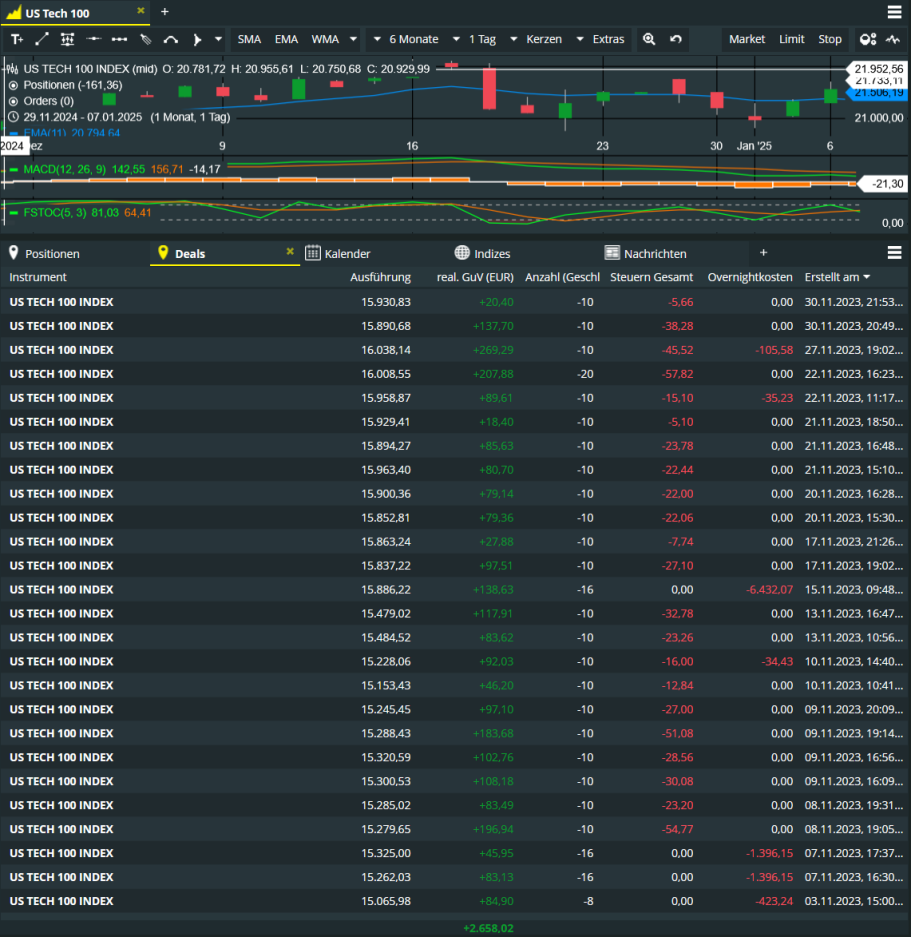Click the -423,24 overnight cost cell
This screenshot has width=911, height=937.
pos(774,901)
